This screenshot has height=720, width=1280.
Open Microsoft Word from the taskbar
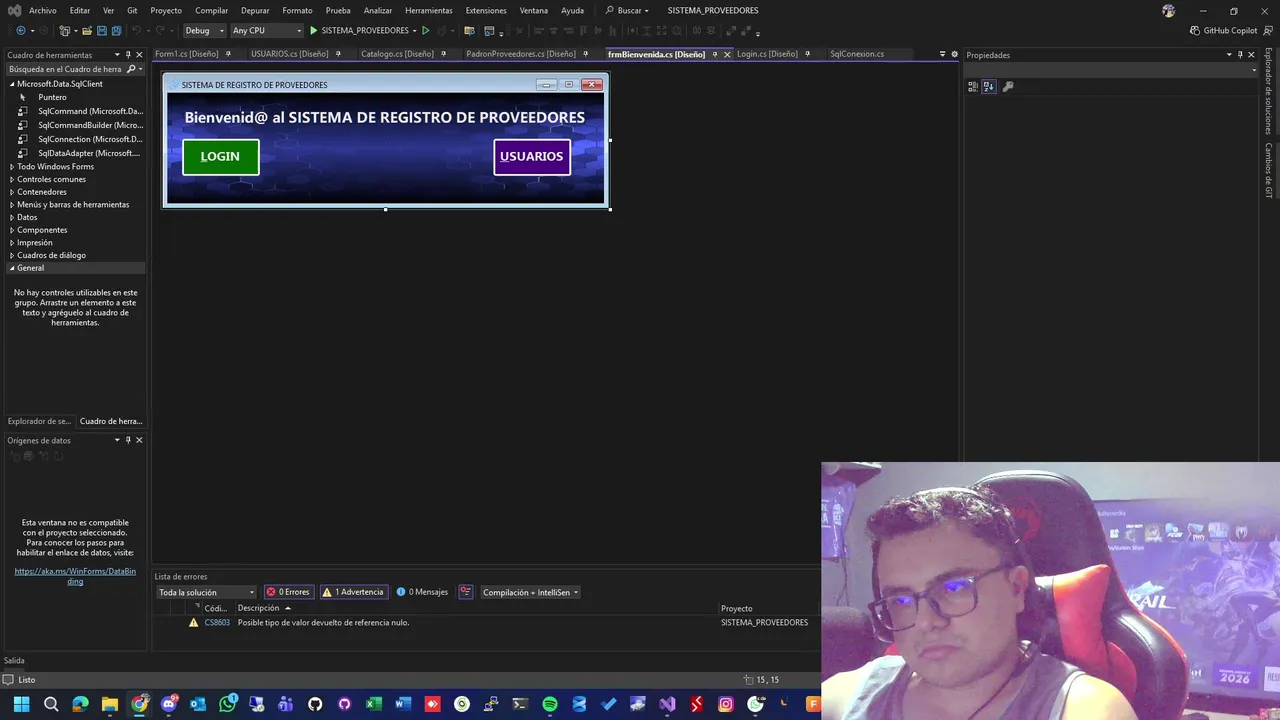[x=403, y=705]
